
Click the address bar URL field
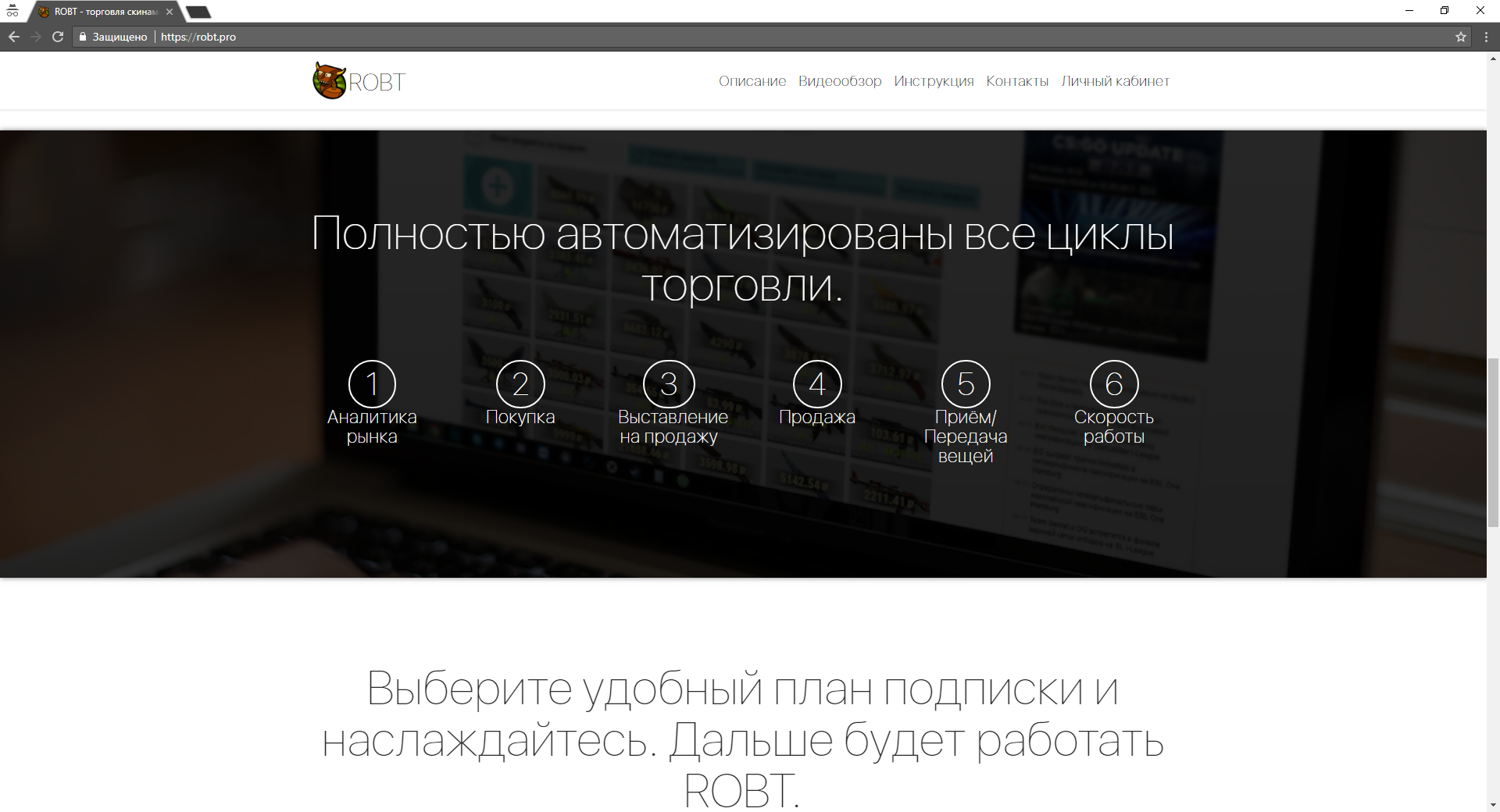703,37
